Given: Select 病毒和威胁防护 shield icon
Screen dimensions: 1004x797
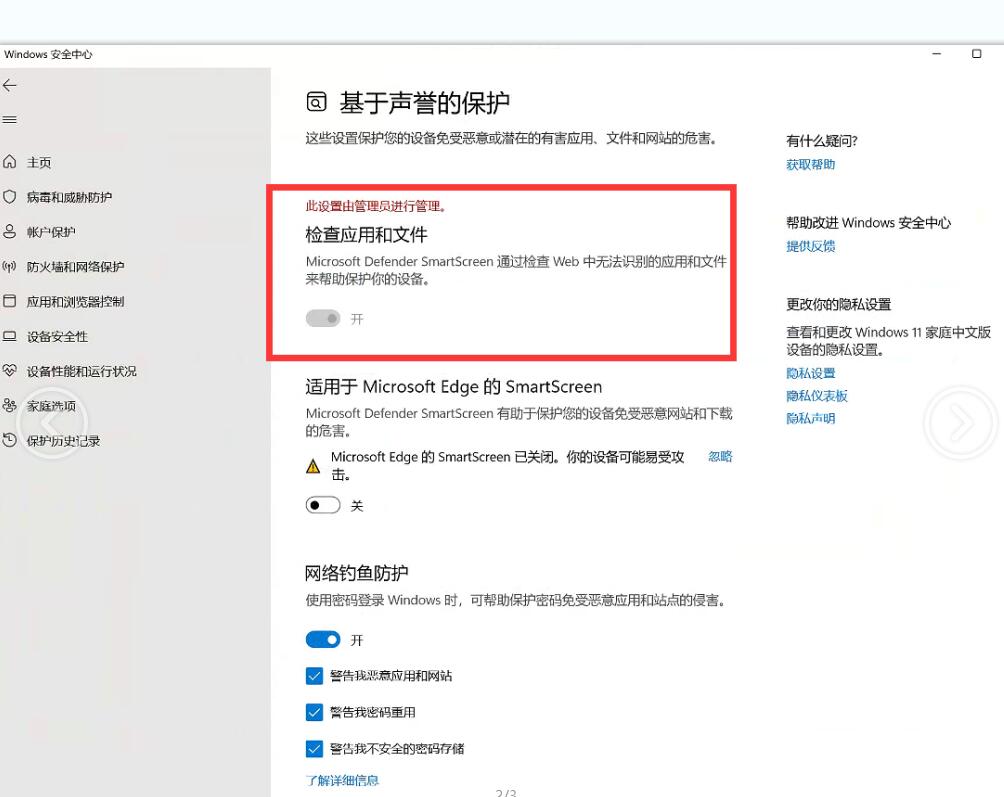Looking at the screenshot, I should pos(10,197).
